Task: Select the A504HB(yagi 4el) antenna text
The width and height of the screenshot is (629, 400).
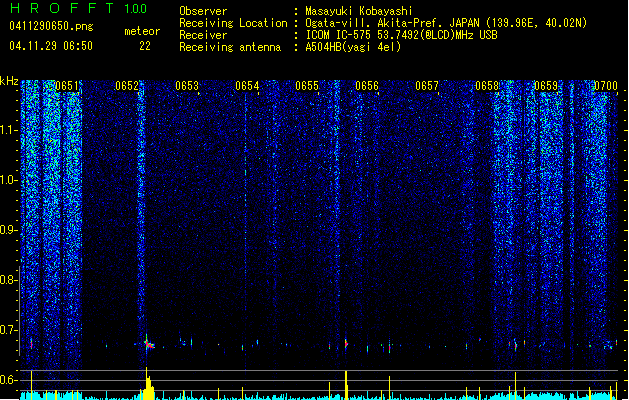Action: (353, 47)
